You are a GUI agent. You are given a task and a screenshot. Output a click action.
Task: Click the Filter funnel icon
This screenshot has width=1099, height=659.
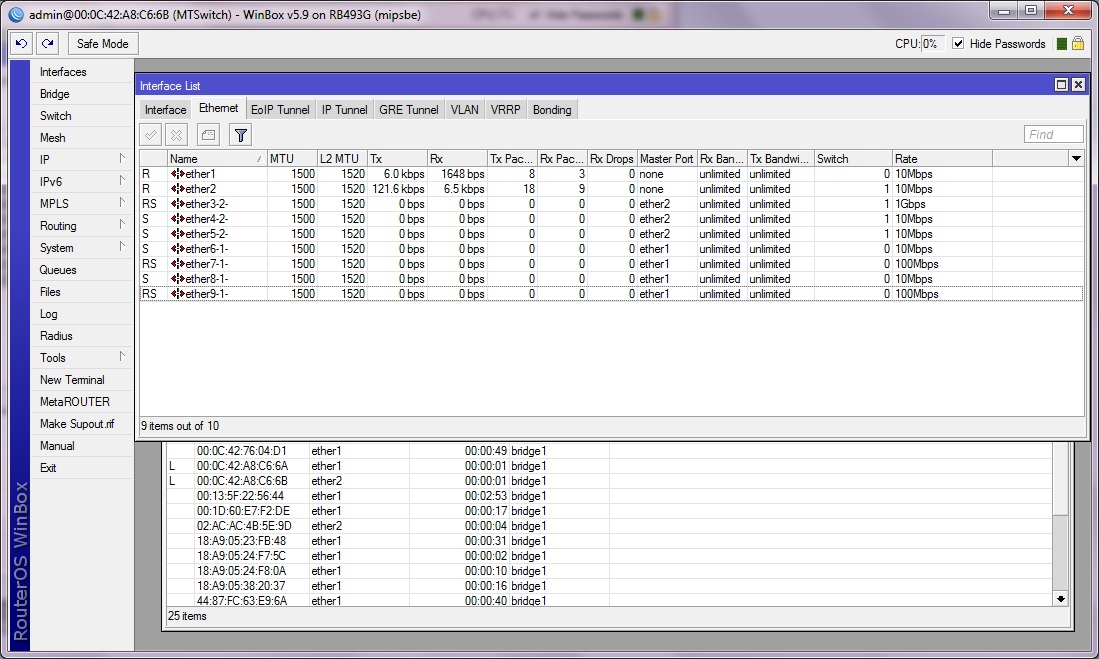point(240,135)
